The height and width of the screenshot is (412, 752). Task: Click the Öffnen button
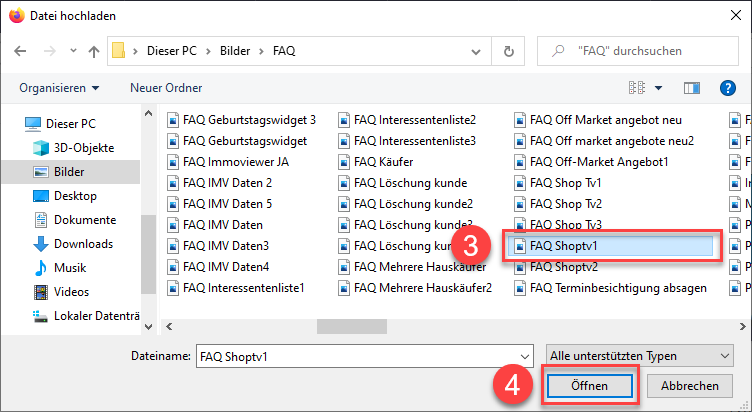(588, 386)
